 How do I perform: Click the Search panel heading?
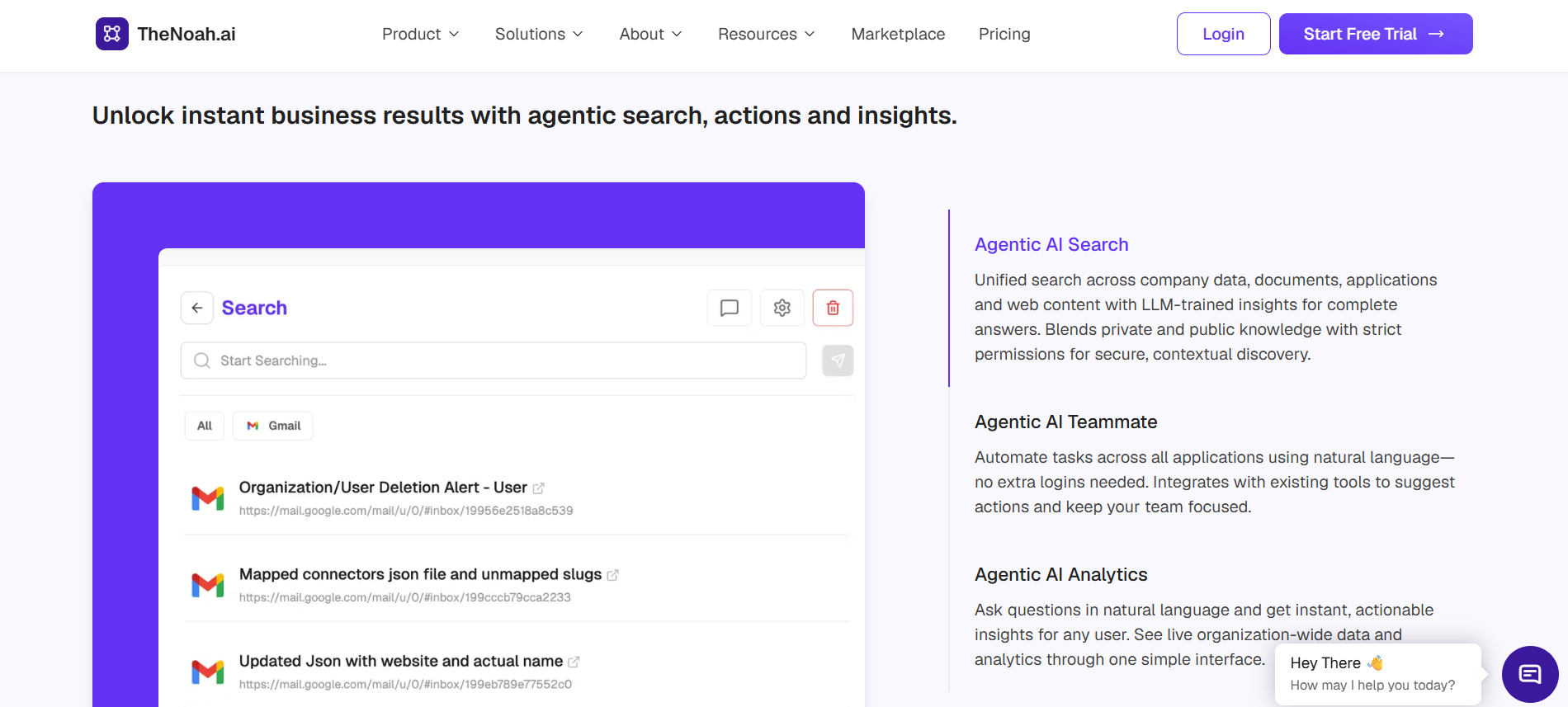pos(254,308)
